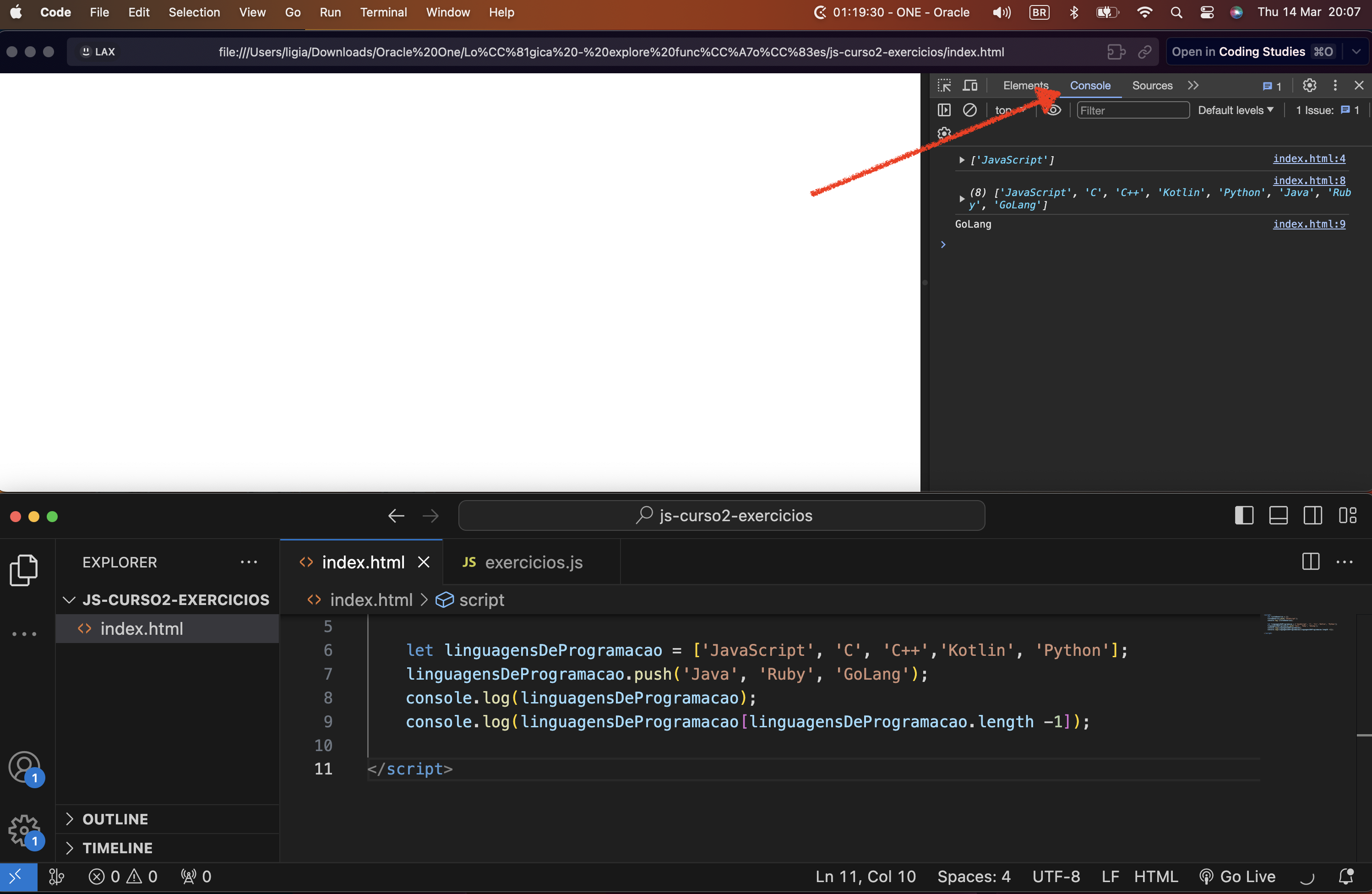1372x894 pixels.
Task: Open index.html:4 source link
Action: click(1309, 158)
